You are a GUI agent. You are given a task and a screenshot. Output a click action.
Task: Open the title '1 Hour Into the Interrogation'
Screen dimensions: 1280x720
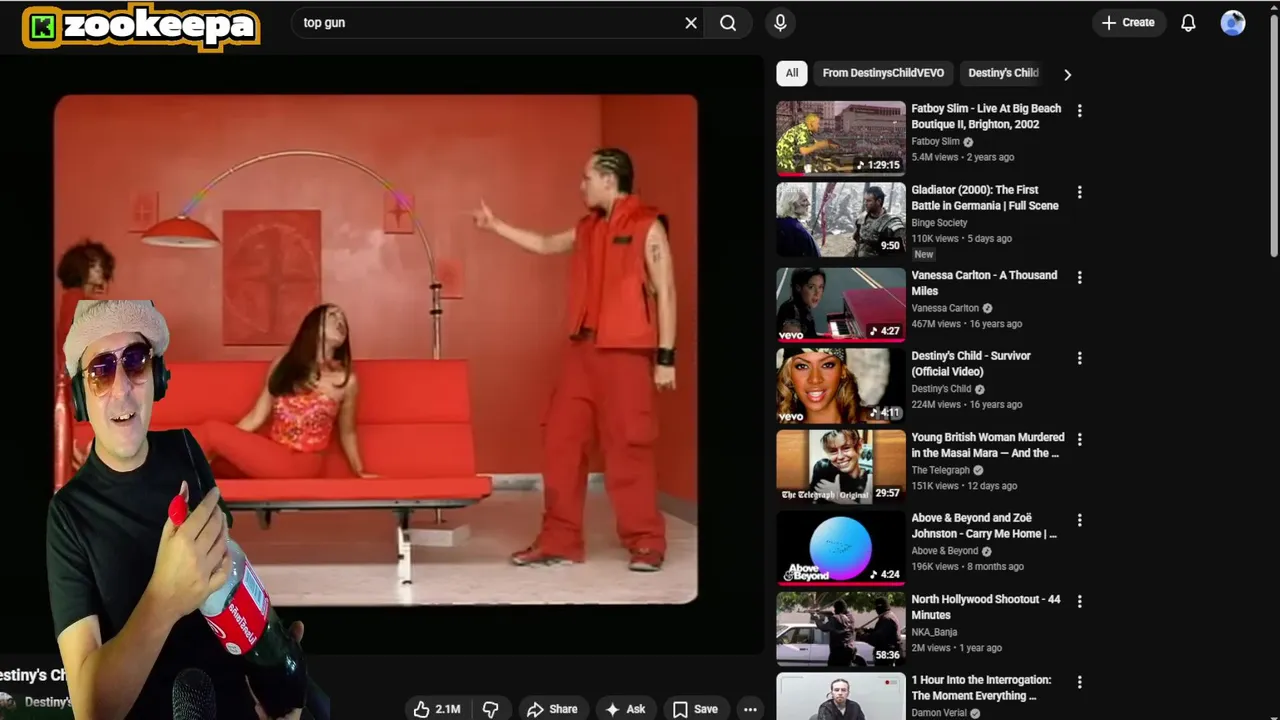tap(981, 688)
